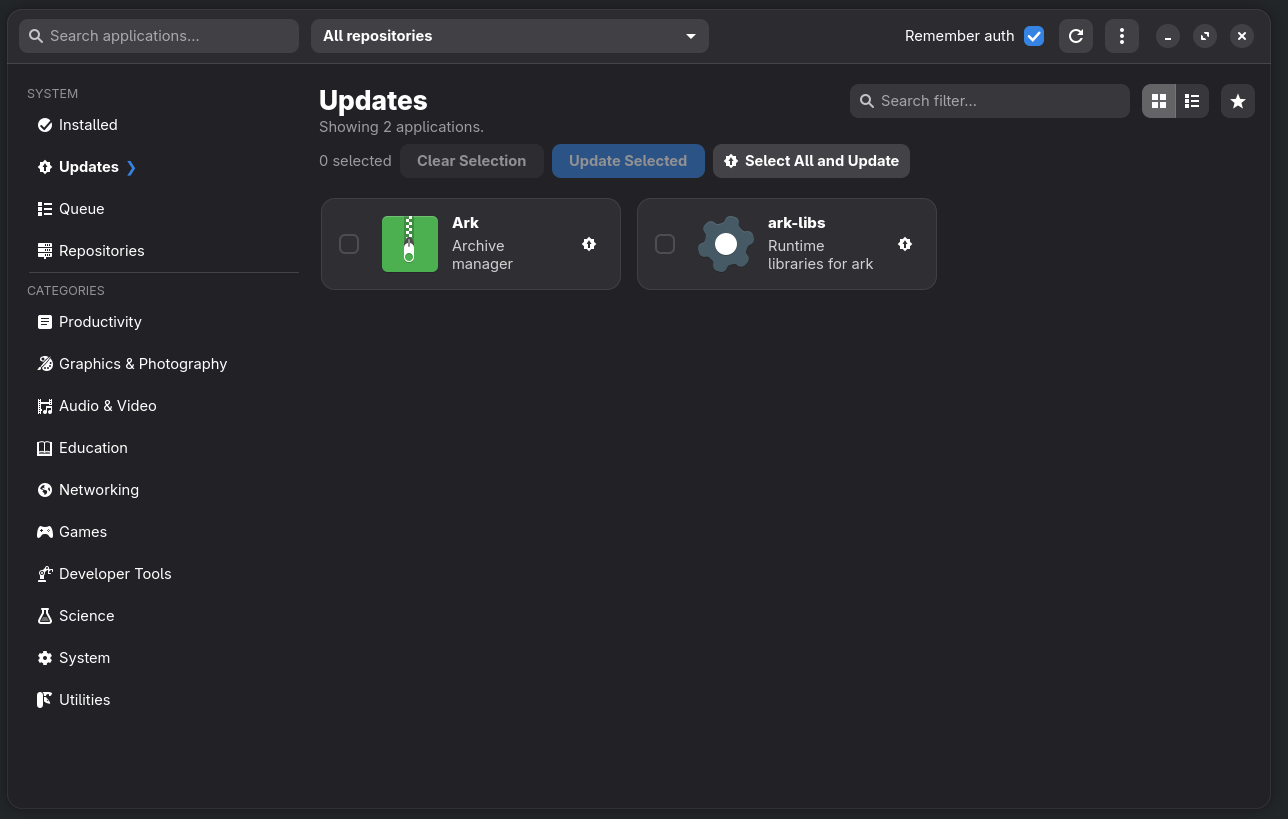Refresh the applications list
Screen dimensions: 1288x819
click(1076, 35)
